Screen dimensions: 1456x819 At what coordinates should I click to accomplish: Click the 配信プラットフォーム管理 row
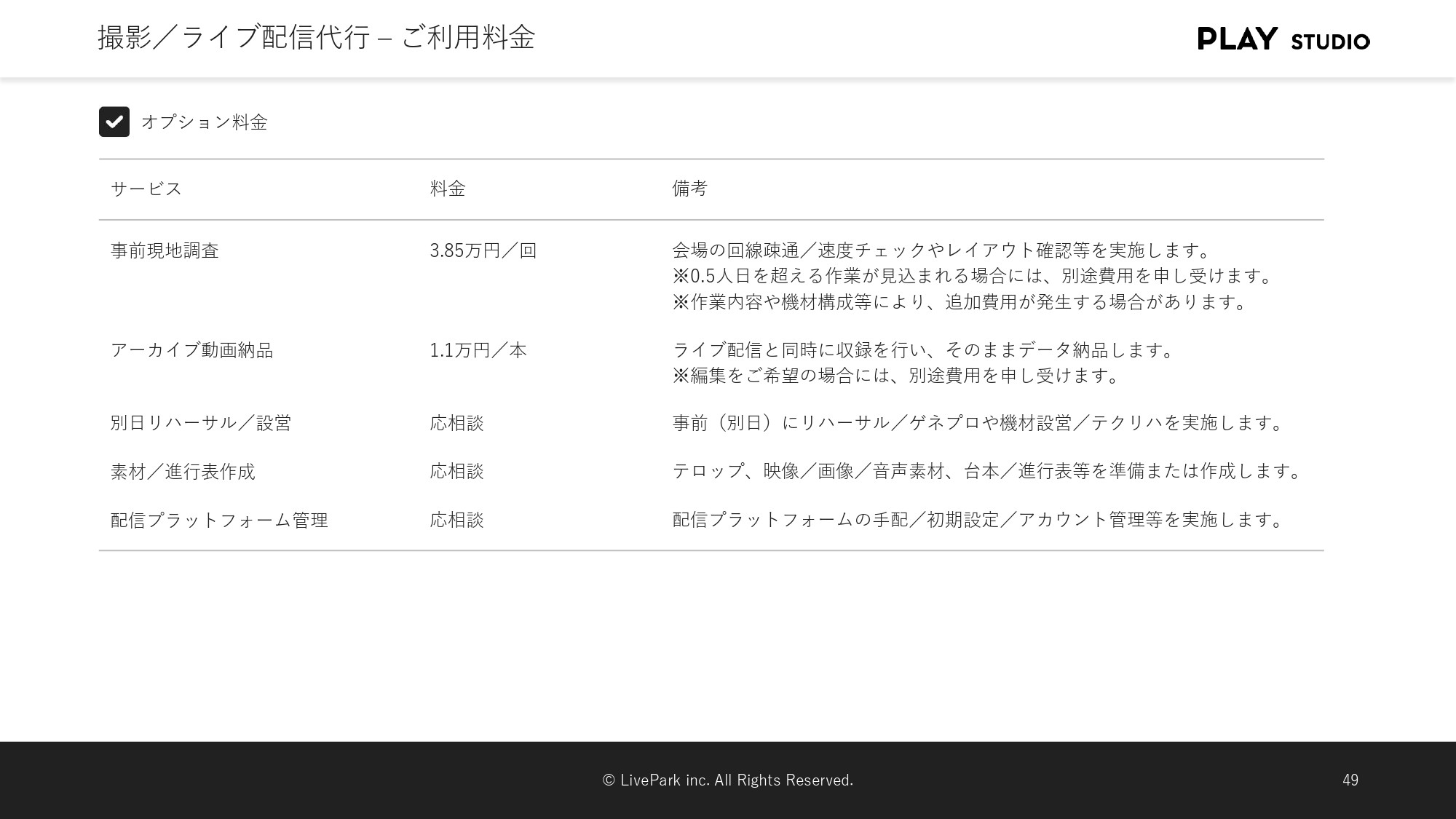click(219, 520)
